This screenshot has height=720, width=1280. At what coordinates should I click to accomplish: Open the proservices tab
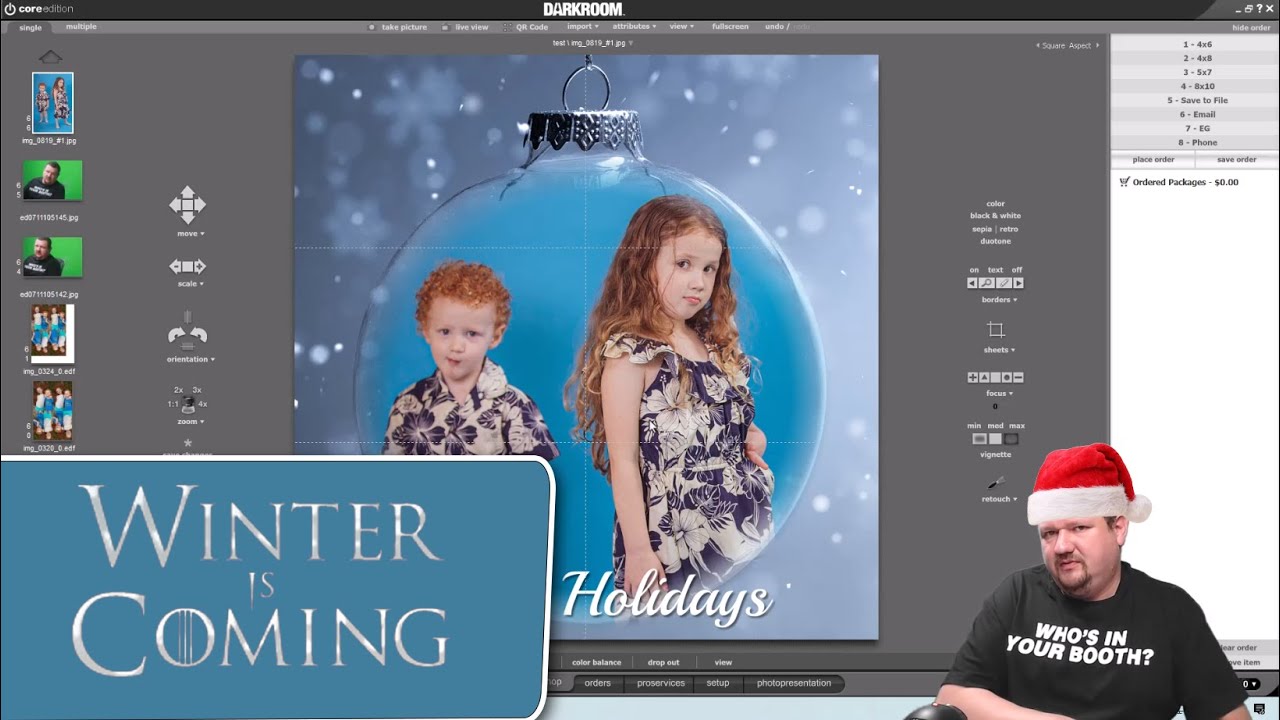tap(661, 683)
